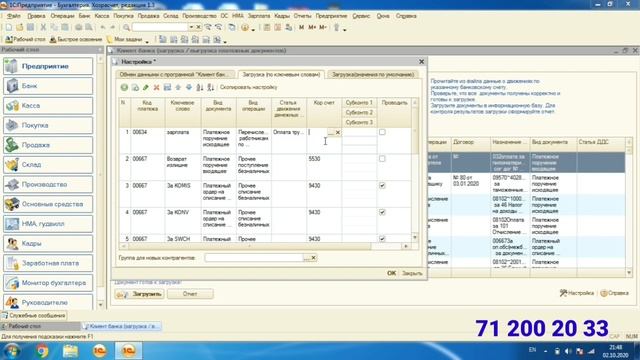Uncheck Проводить for row 5 За SWCH
This screenshot has width=640, height=360.
pyautogui.click(x=382, y=239)
